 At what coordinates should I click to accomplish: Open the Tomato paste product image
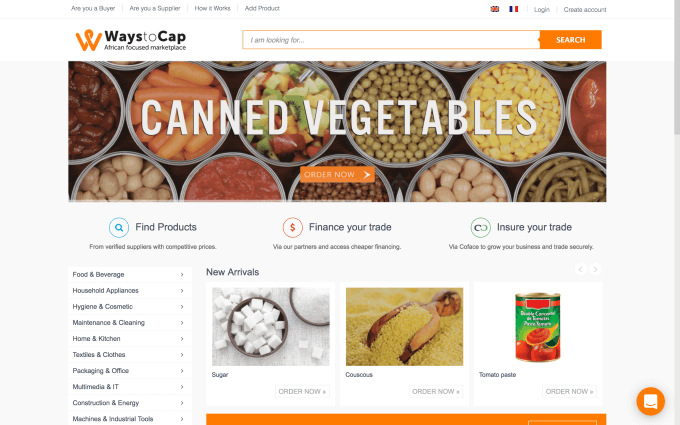pos(538,327)
